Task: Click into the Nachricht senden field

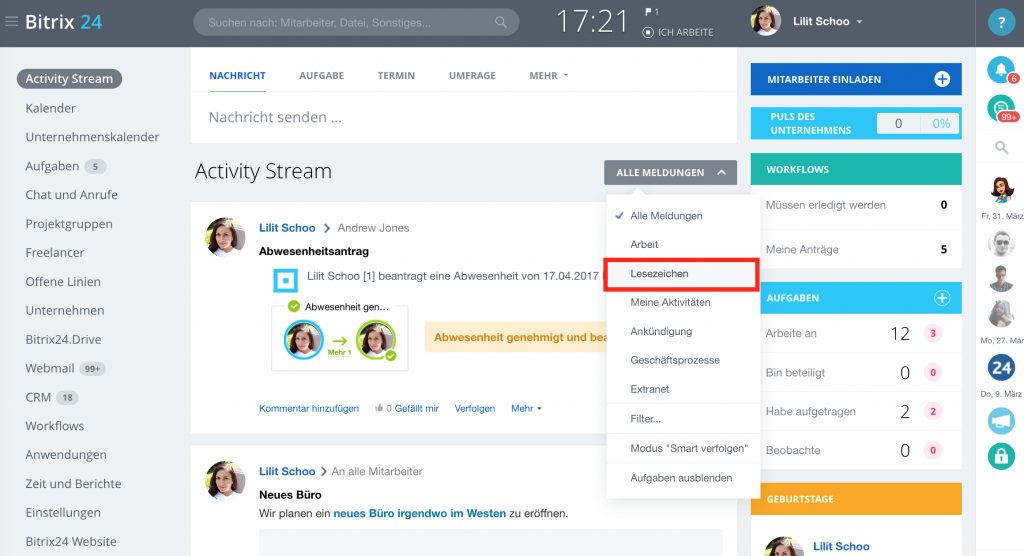Action: click(x=464, y=118)
